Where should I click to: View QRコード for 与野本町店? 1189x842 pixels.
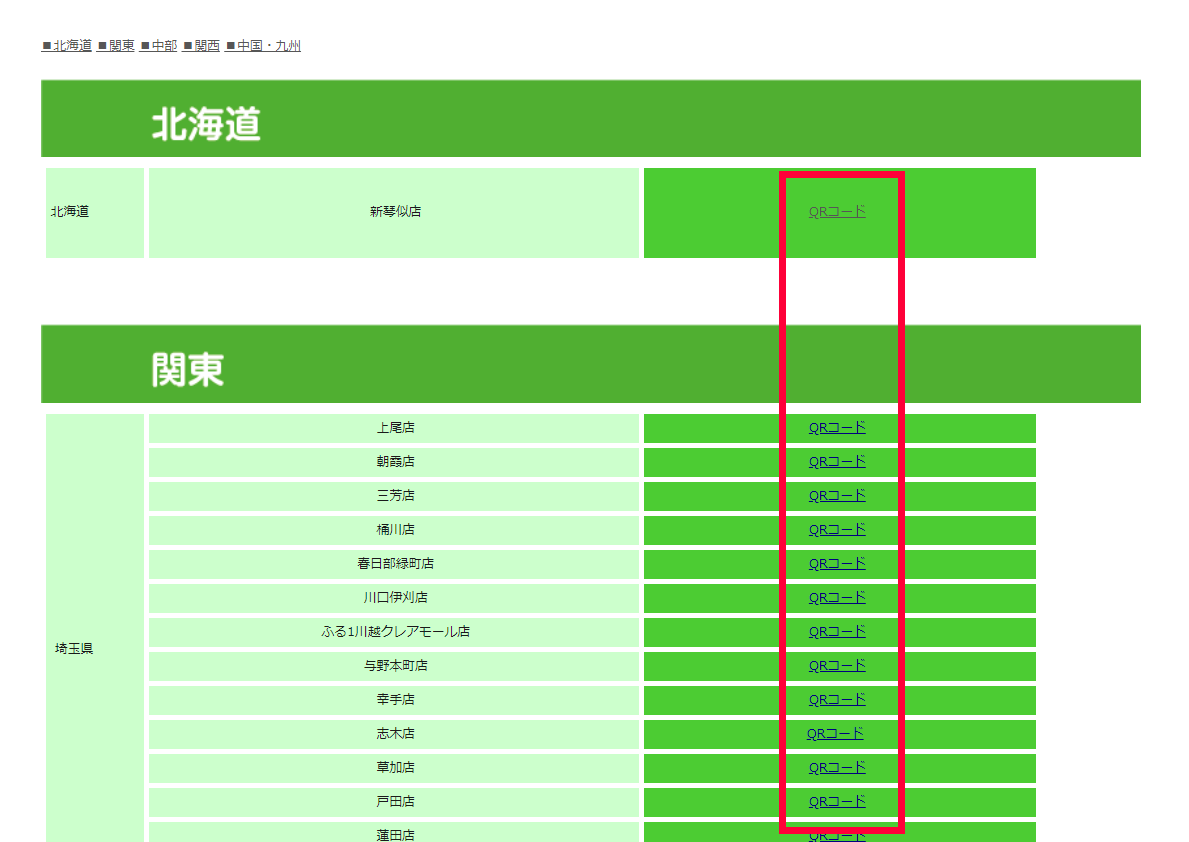pos(837,666)
